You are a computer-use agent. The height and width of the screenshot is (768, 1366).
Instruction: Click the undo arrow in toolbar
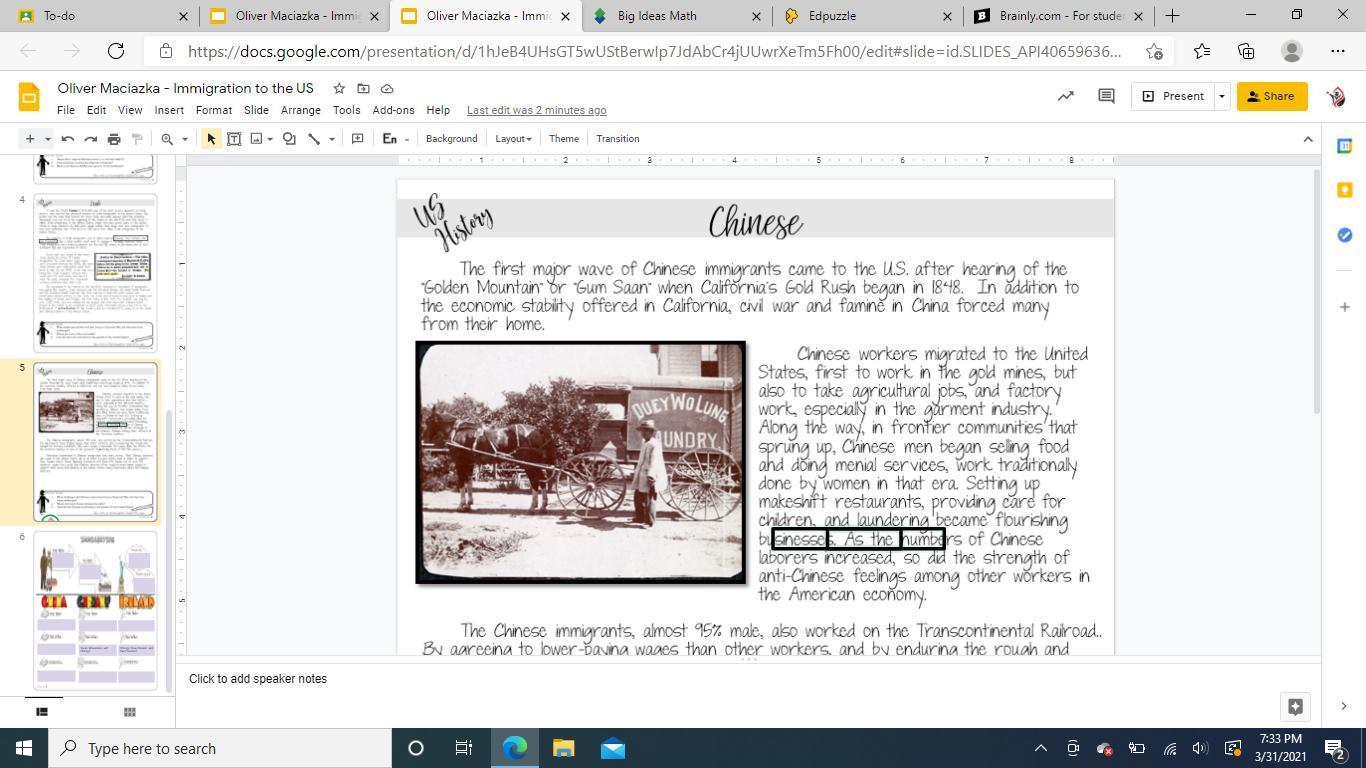click(68, 139)
